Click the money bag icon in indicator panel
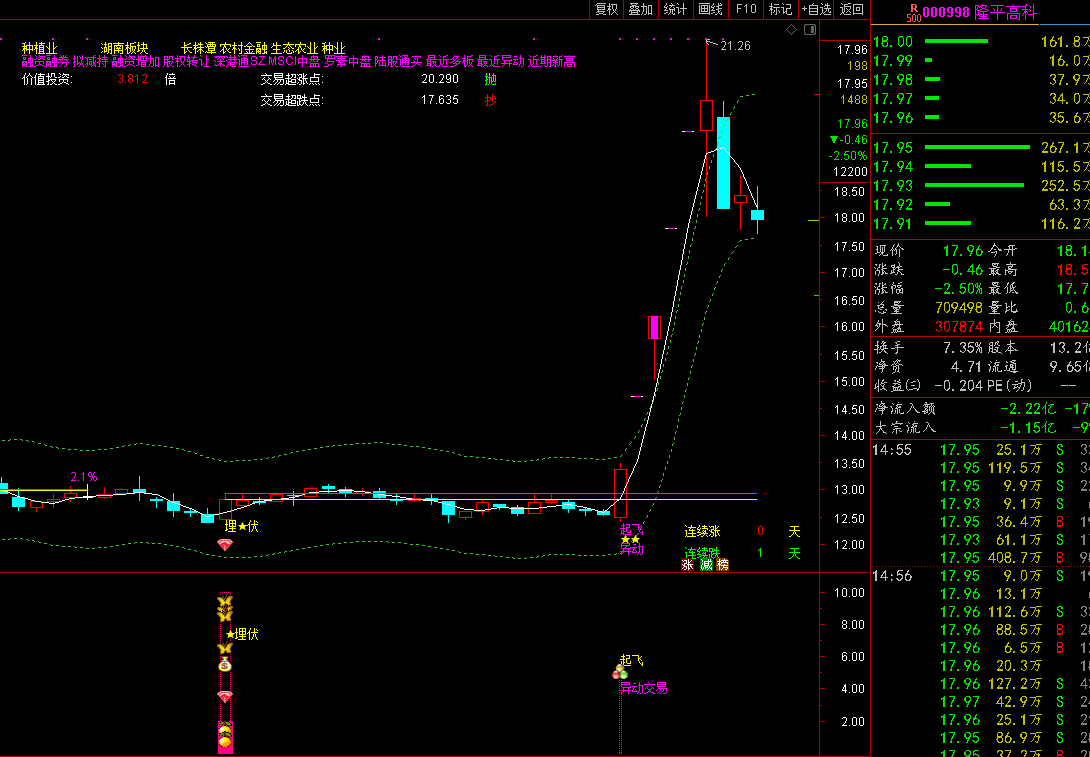This screenshot has width=1090, height=757. (x=225, y=665)
